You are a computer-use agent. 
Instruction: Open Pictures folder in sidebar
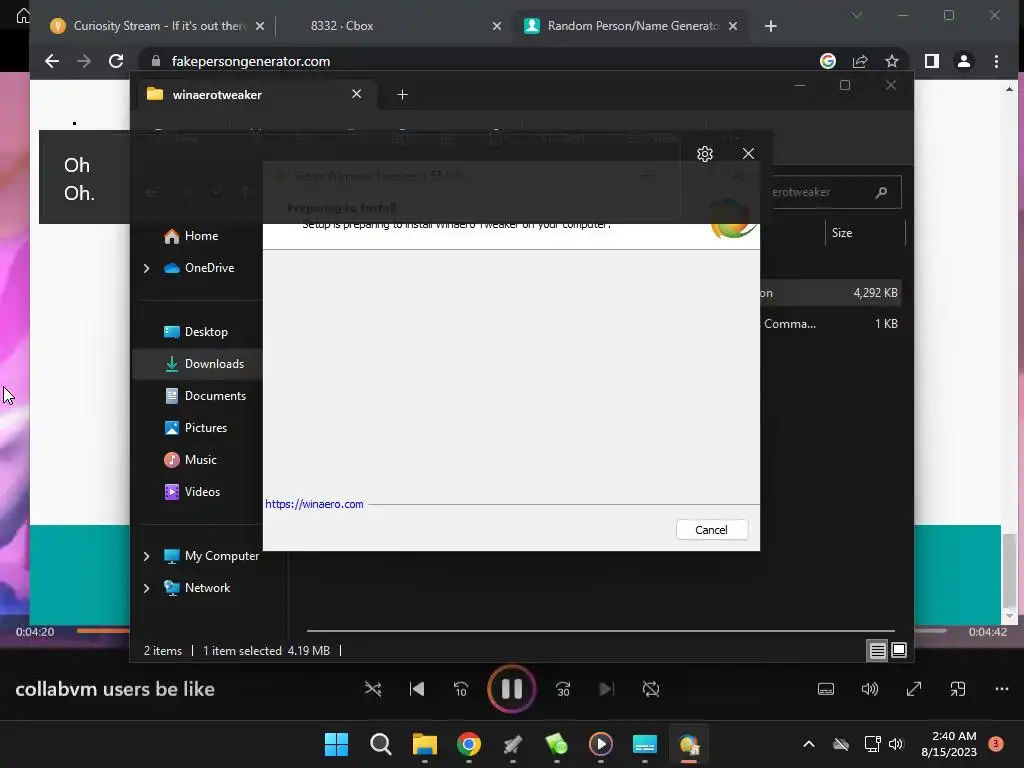click(195, 428)
